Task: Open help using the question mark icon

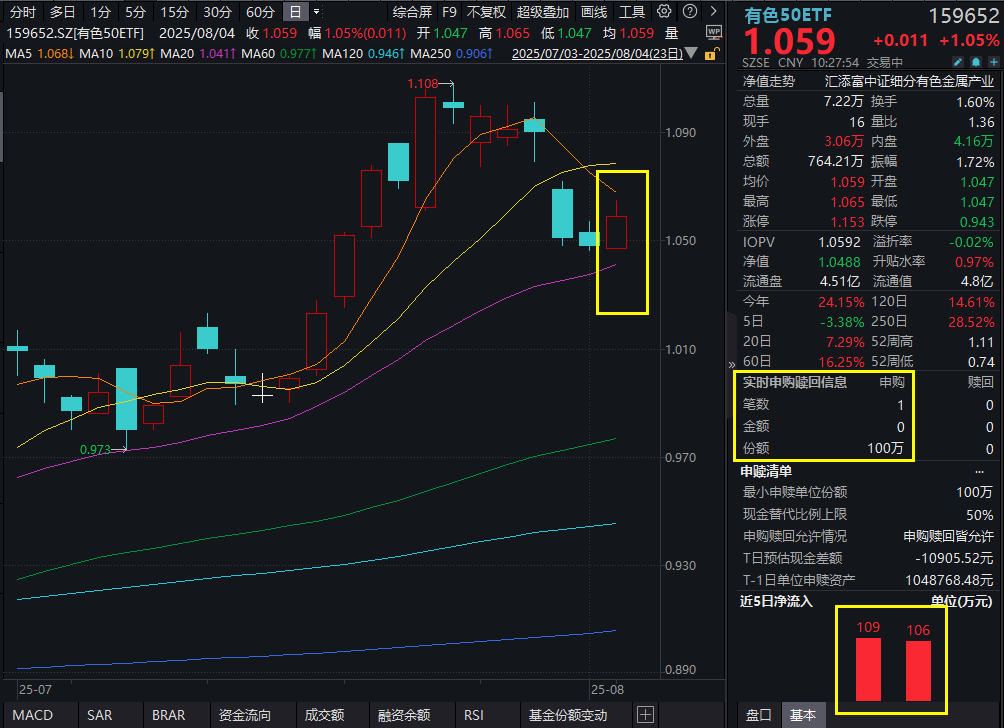Action: tap(690, 11)
